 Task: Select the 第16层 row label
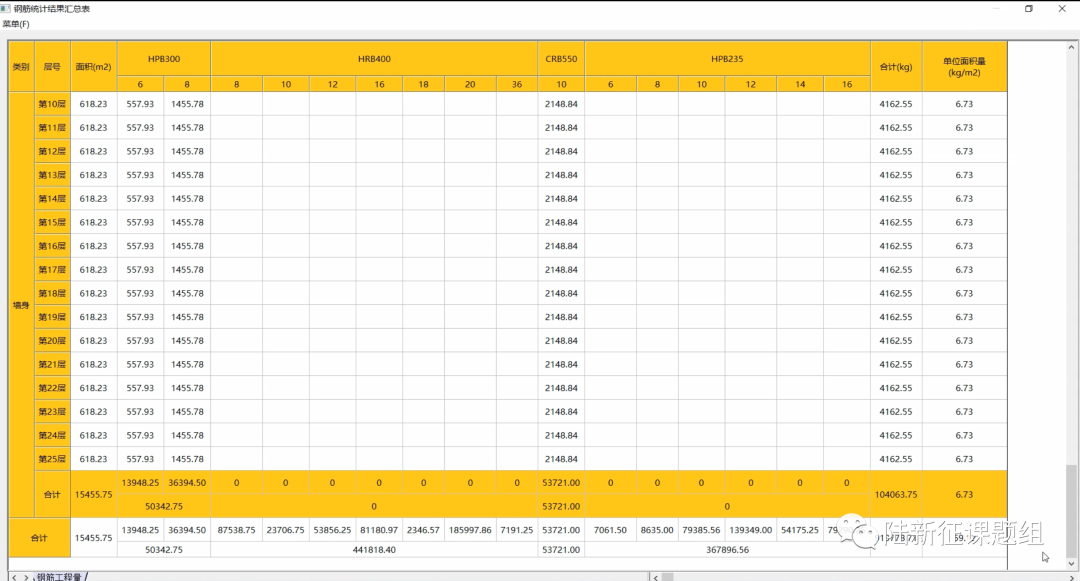coord(52,246)
